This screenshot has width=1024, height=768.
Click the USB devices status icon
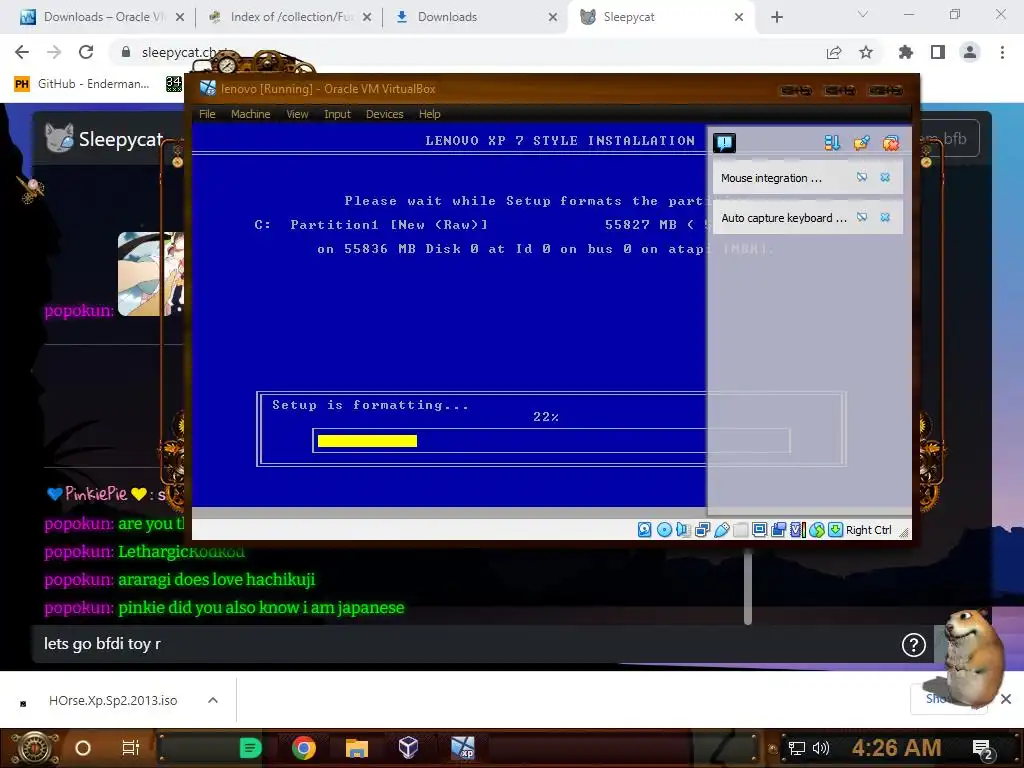(721, 530)
